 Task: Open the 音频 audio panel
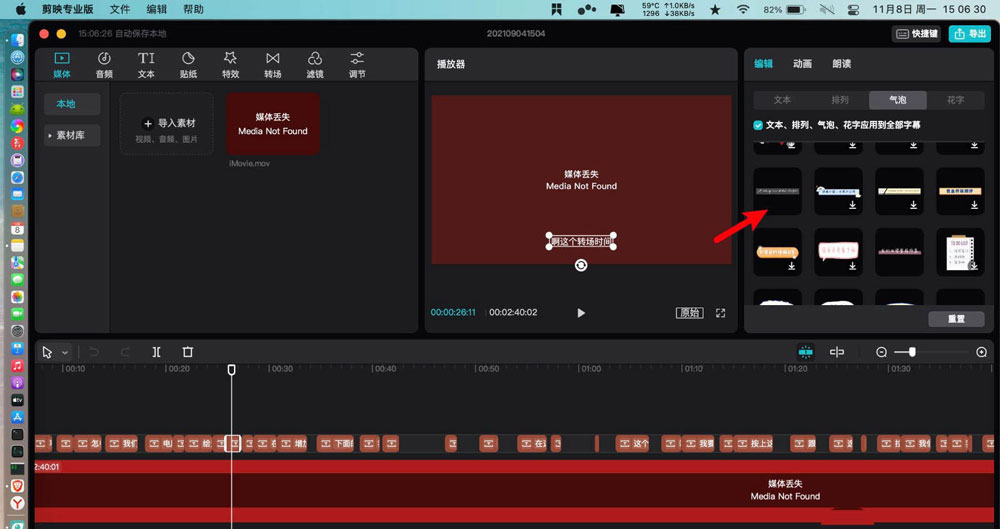(x=104, y=64)
